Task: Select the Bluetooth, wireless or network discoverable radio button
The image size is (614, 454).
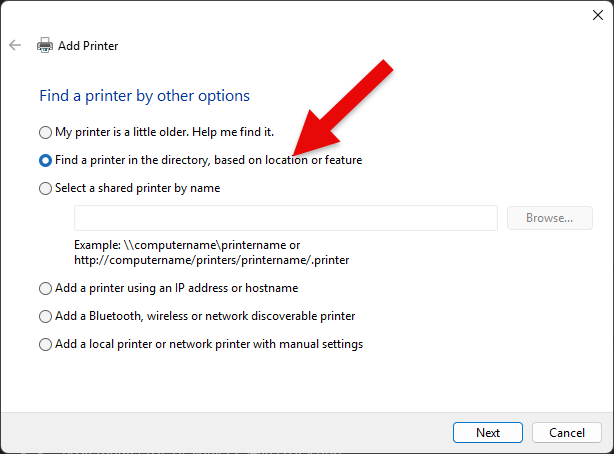Action: (x=45, y=316)
